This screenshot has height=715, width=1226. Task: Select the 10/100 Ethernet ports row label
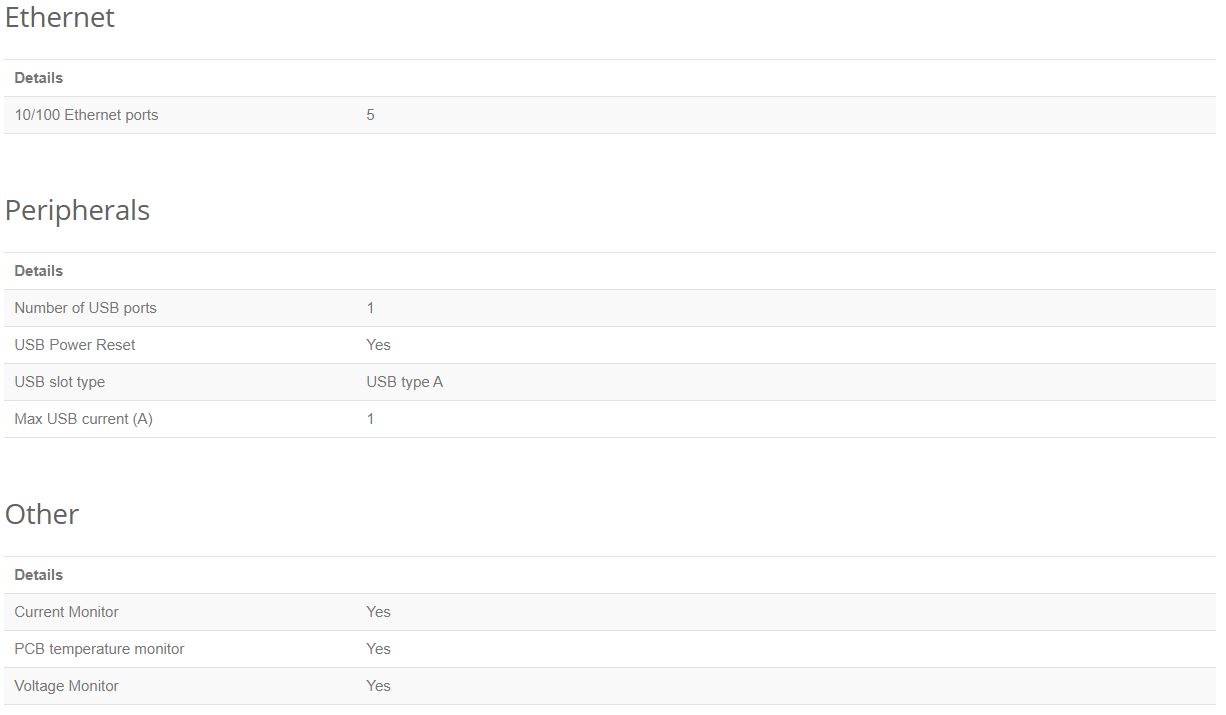pos(86,115)
